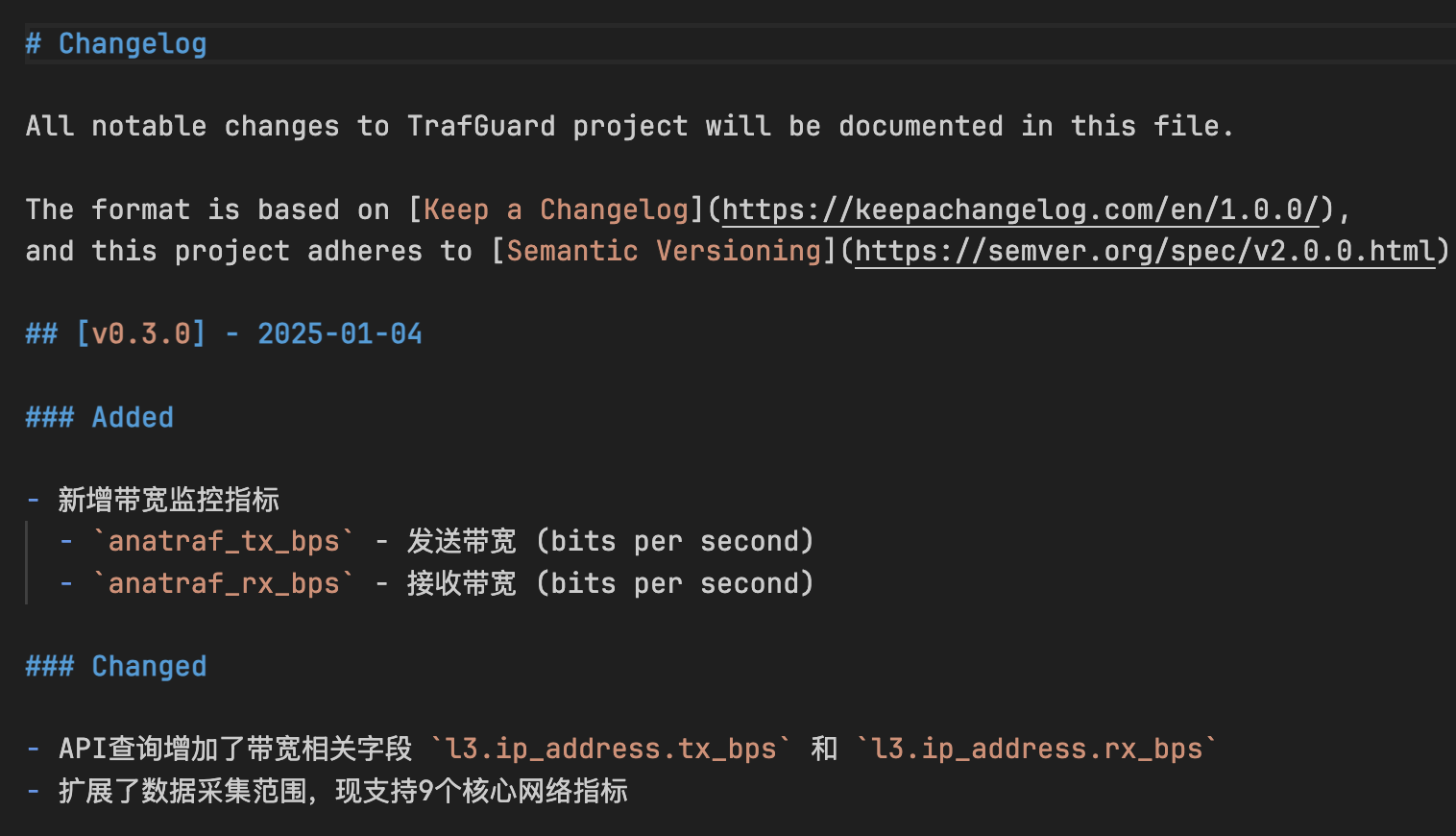Place cursor in the Changelog heading
Image resolution: width=1456 pixels, height=836 pixels.
[133, 44]
